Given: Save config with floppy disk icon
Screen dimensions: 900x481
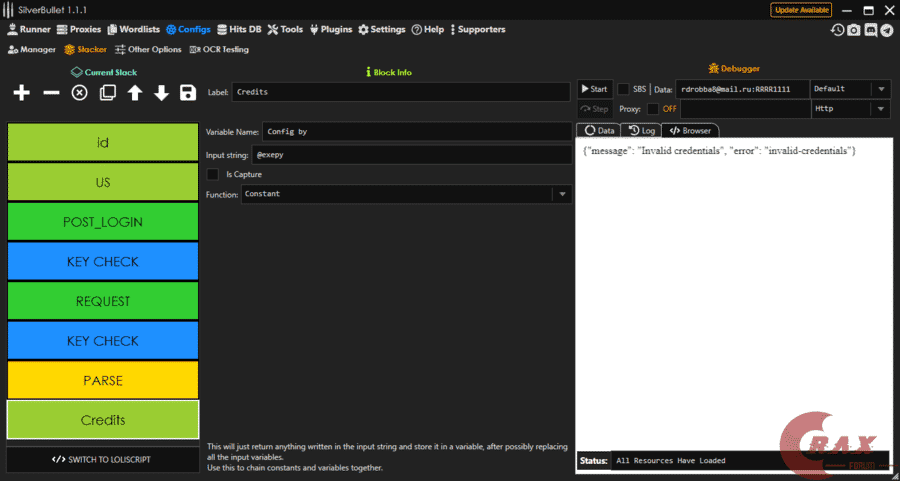Looking at the screenshot, I should point(188,92).
